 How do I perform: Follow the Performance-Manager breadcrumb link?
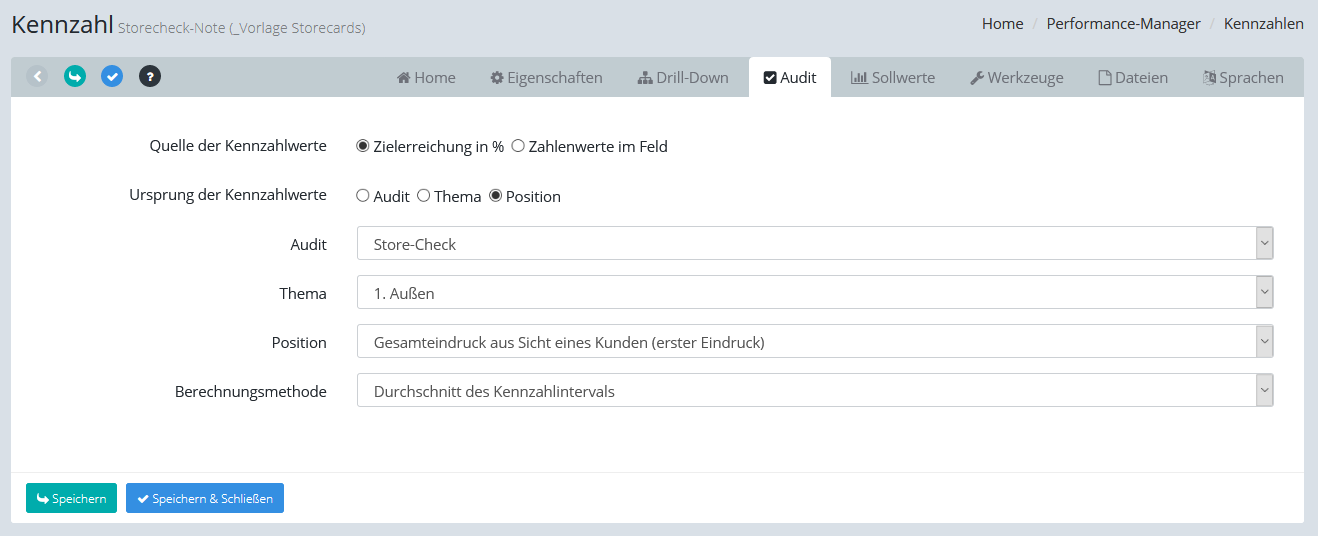pos(1123,24)
